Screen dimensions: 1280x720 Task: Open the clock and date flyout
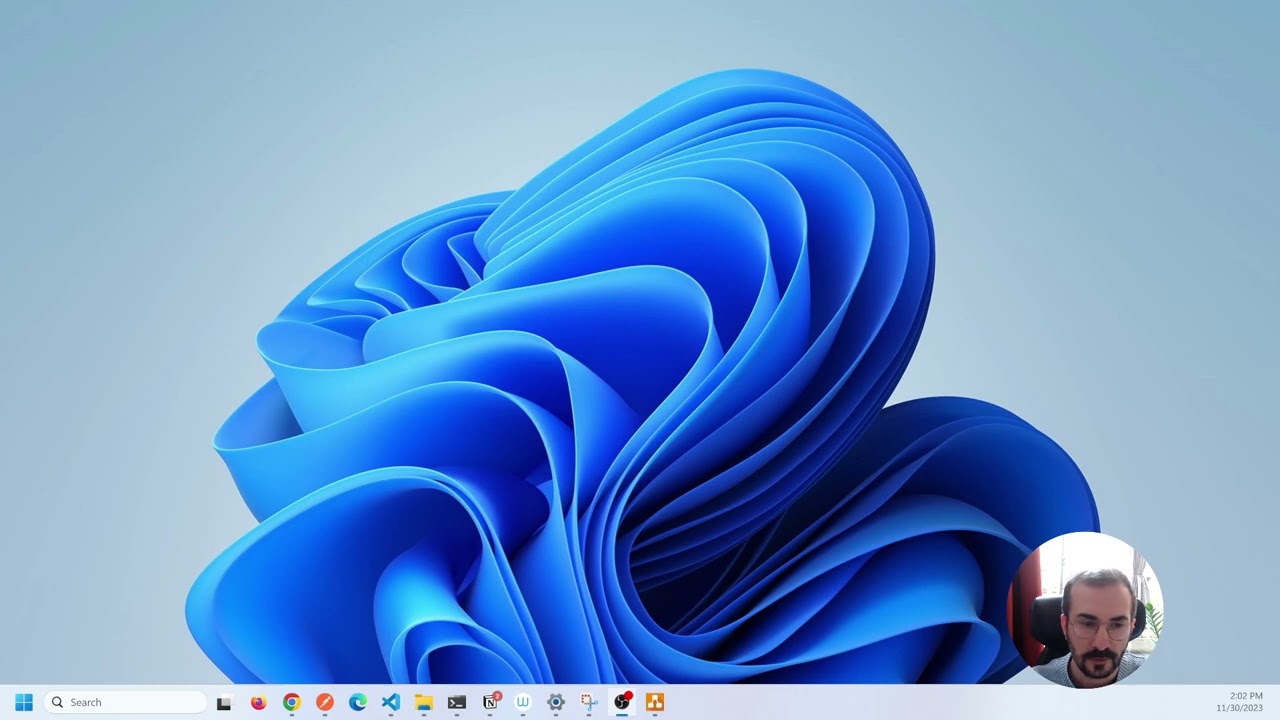point(1239,702)
